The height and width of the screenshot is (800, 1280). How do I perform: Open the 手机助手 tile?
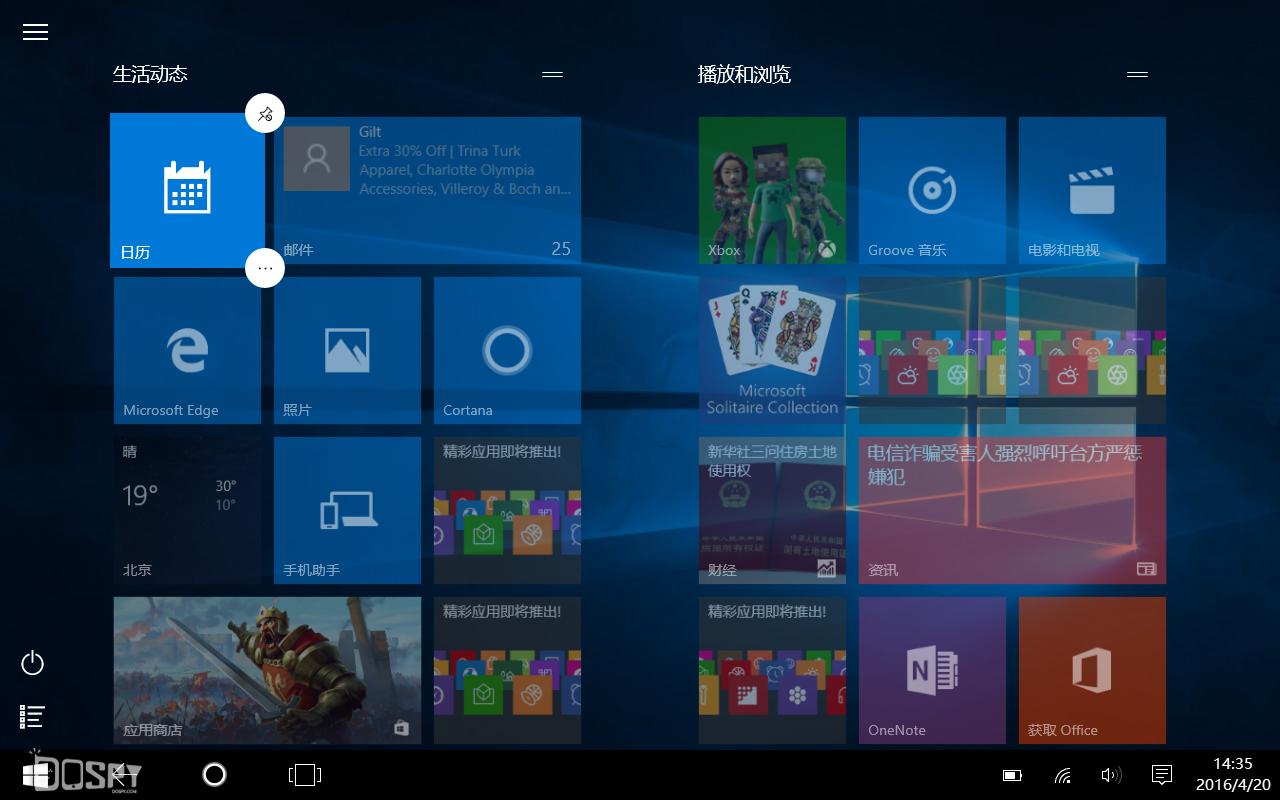pos(347,510)
